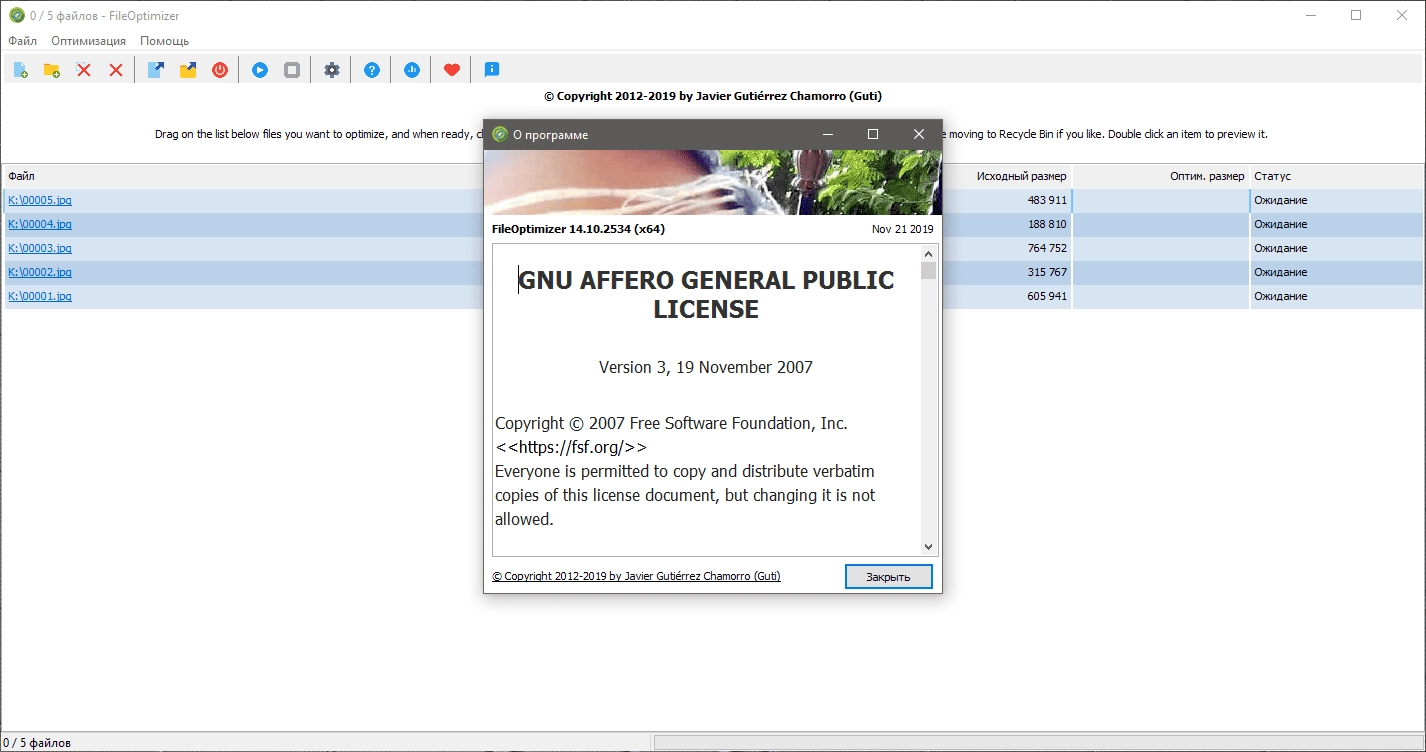The width and height of the screenshot is (1426, 752).
Task: Click the GNU AFFERO GENERAL PUBLIC LICENSE heading
Action: 706,295
